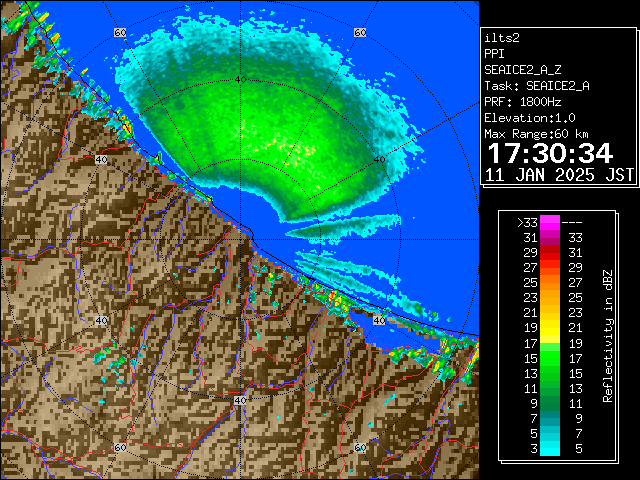Pick the orange 25–27 dBZ legend swatch
Viewport: 640px width, 480px height.
pos(550,283)
